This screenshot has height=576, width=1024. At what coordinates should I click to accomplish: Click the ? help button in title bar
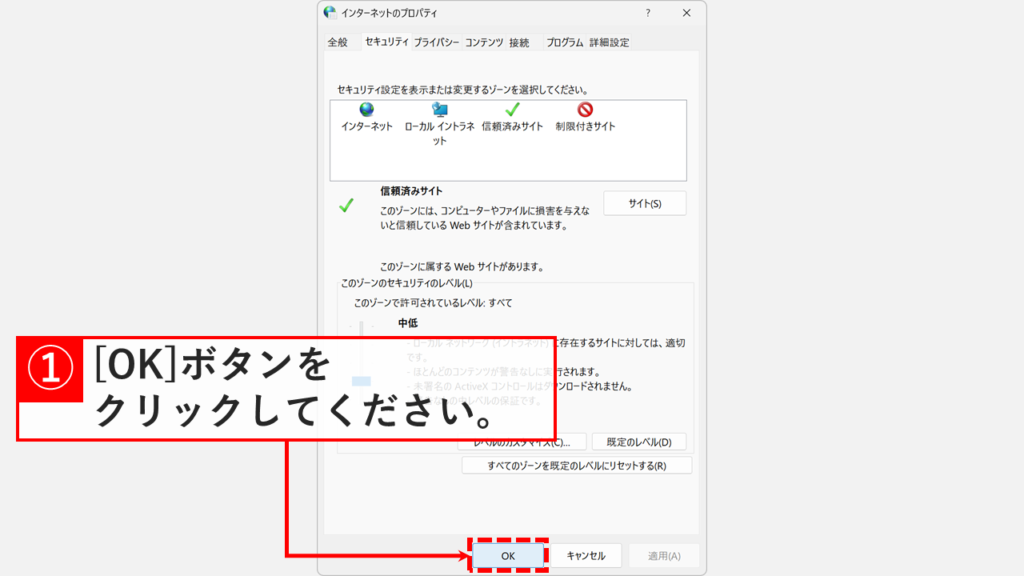(x=648, y=13)
